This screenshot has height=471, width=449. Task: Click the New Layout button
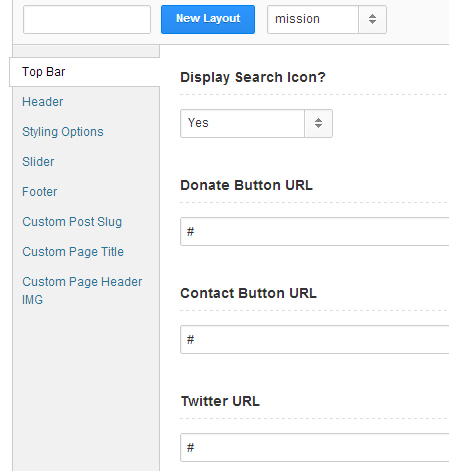pos(208,19)
